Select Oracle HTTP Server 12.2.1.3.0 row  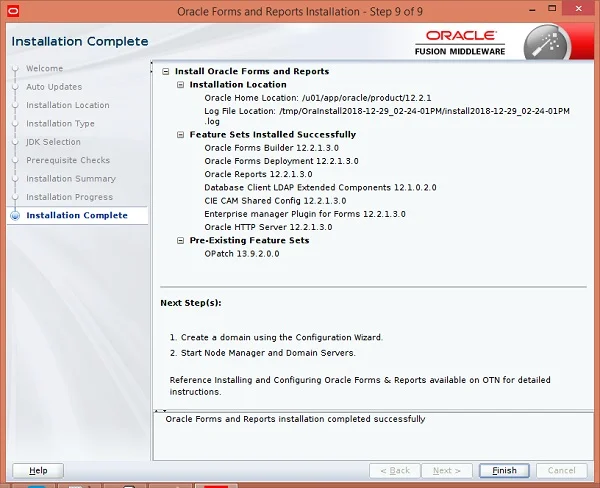(x=268, y=227)
